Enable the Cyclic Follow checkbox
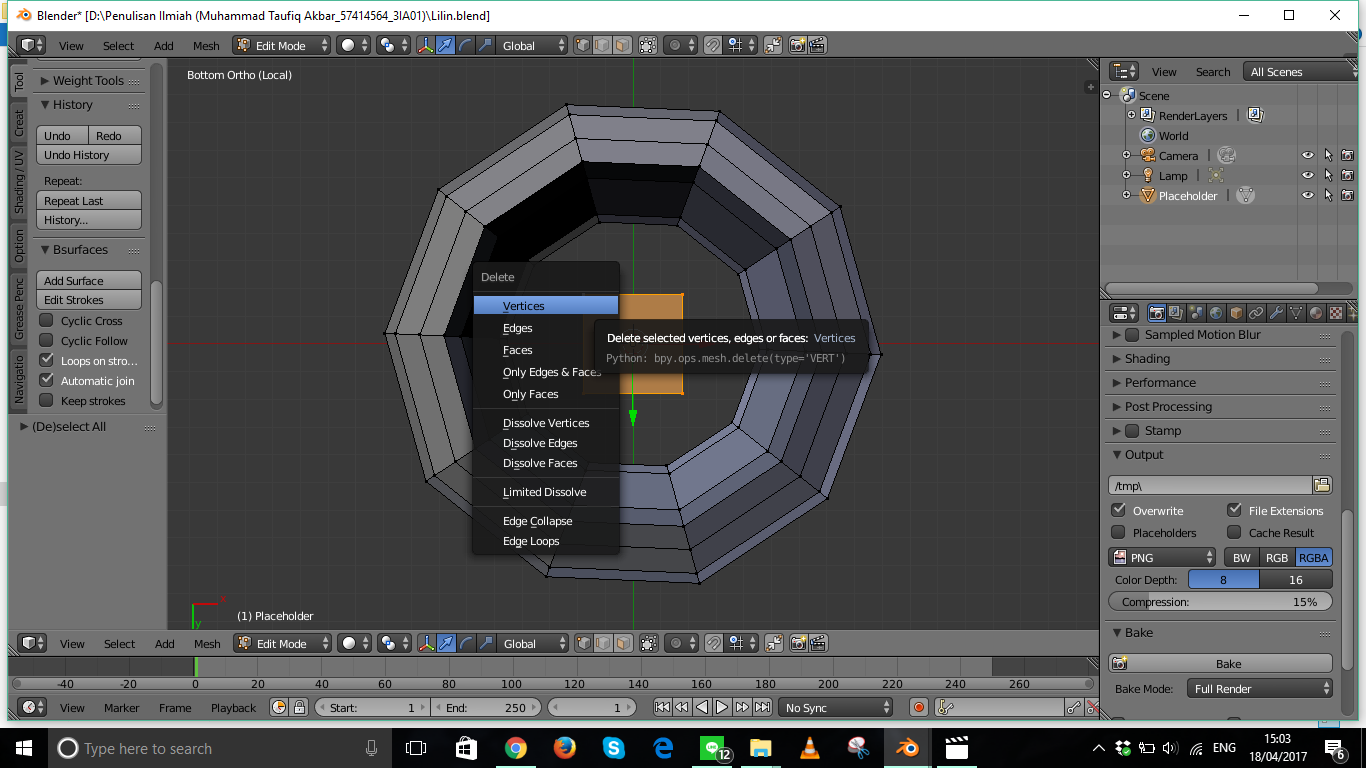The height and width of the screenshot is (768, 1366). (x=46, y=340)
